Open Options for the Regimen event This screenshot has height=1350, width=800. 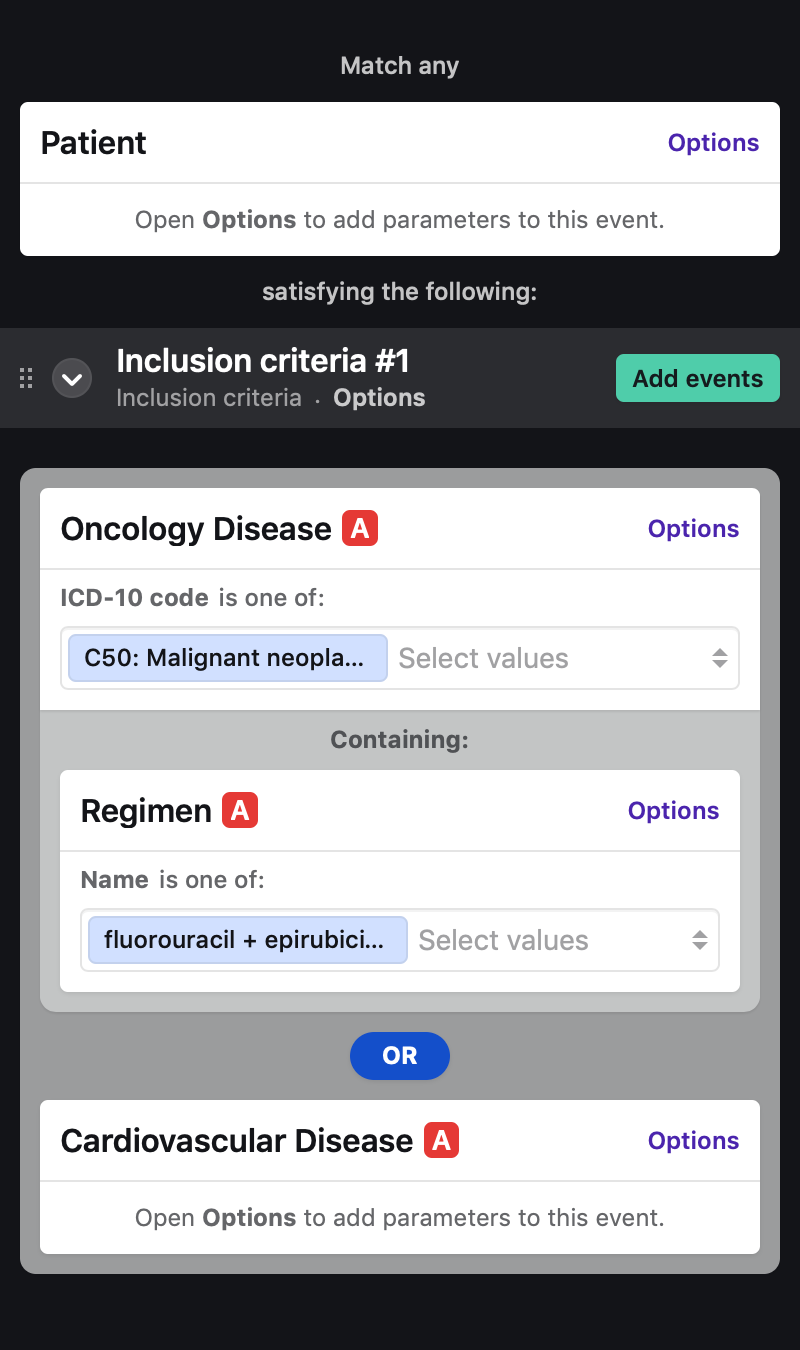click(x=673, y=811)
